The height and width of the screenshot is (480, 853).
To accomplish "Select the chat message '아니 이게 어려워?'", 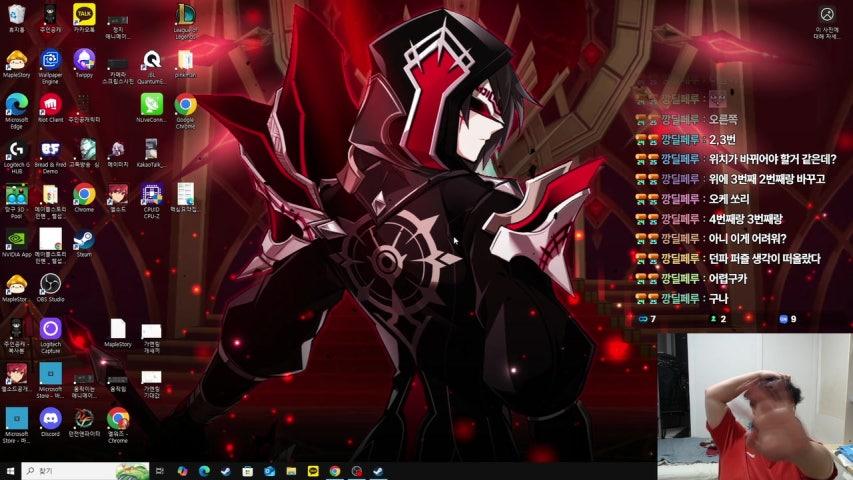I will (747, 239).
